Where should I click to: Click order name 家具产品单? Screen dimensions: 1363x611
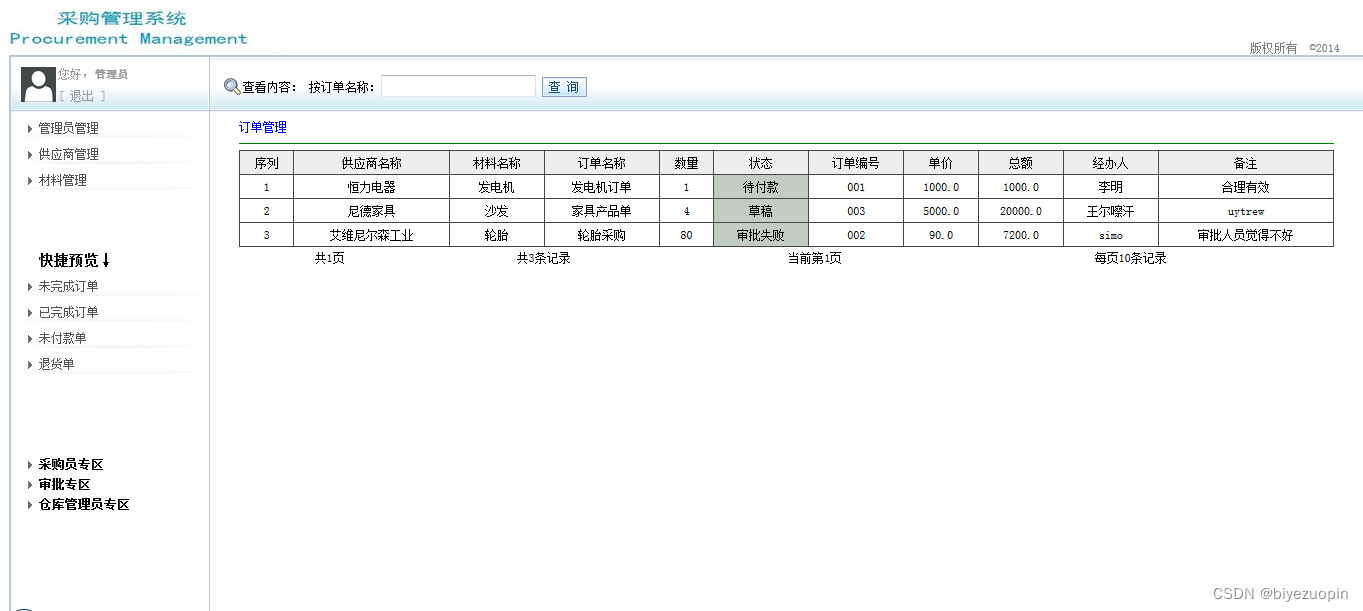pyautogui.click(x=602, y=211)
